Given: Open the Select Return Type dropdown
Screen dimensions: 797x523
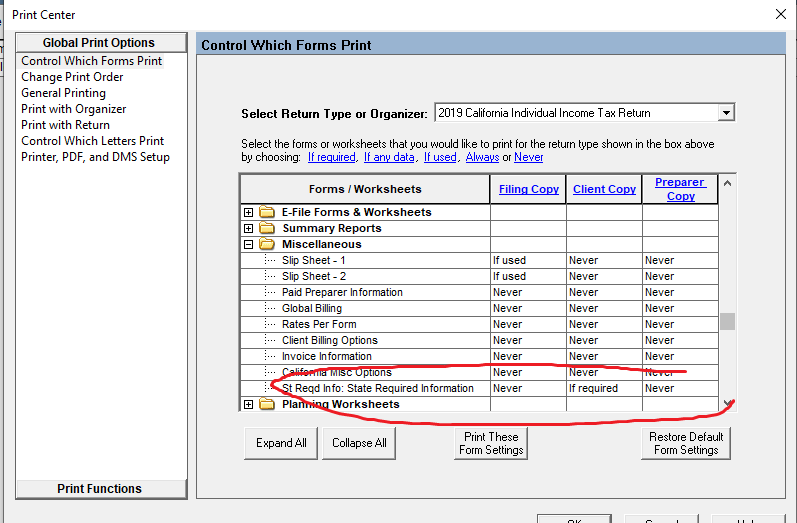Looking at the screenshot, I should [726, 113].
